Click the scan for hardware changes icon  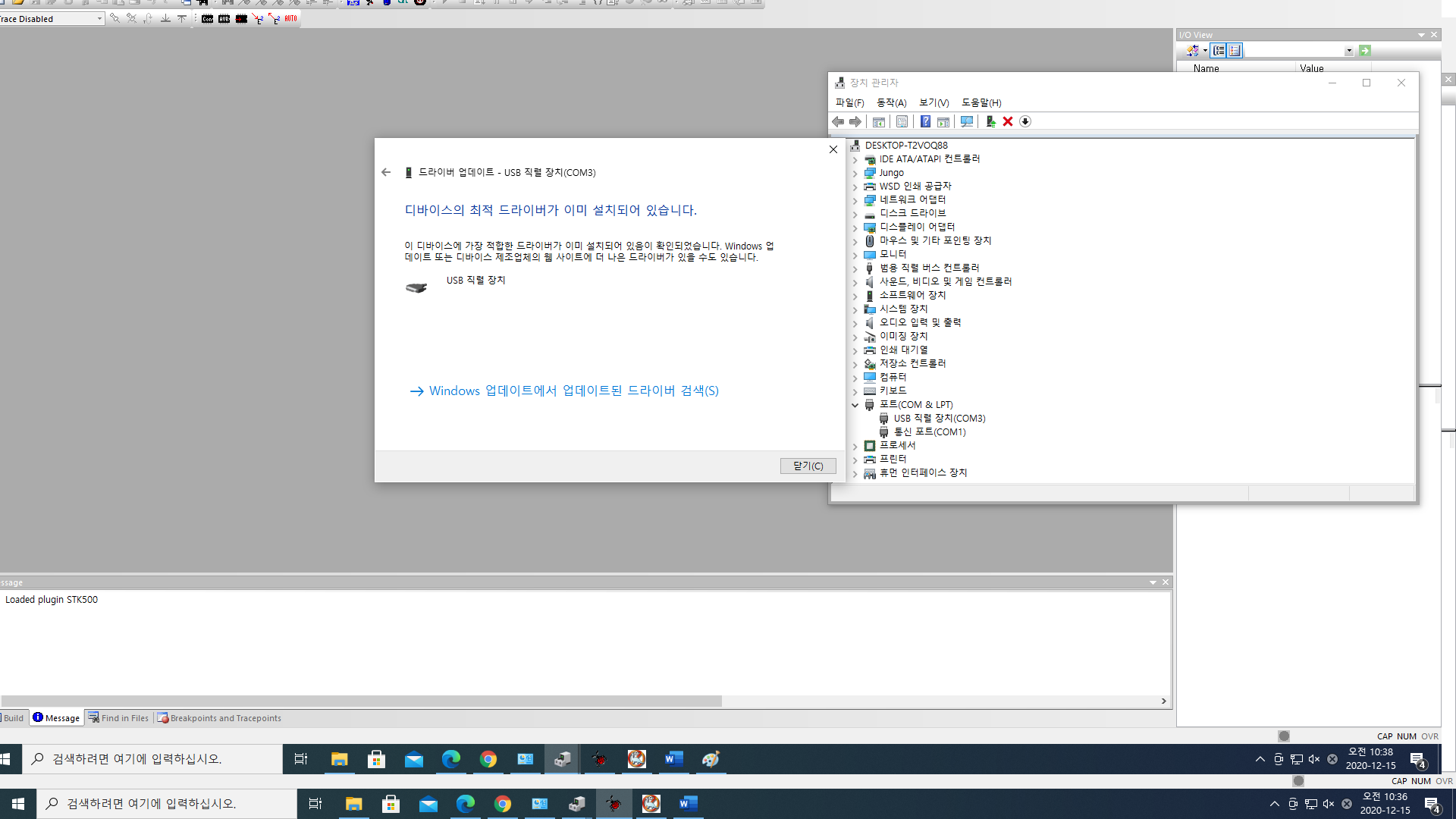pyautogui.click(x=966, y=121)
